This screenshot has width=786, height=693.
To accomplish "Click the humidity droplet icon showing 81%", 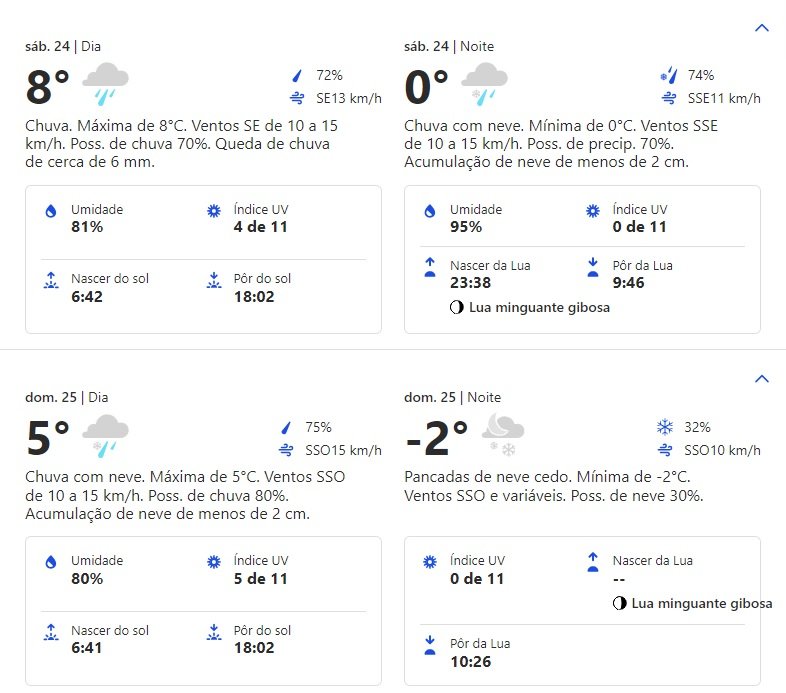I will [x=51, y=211].
